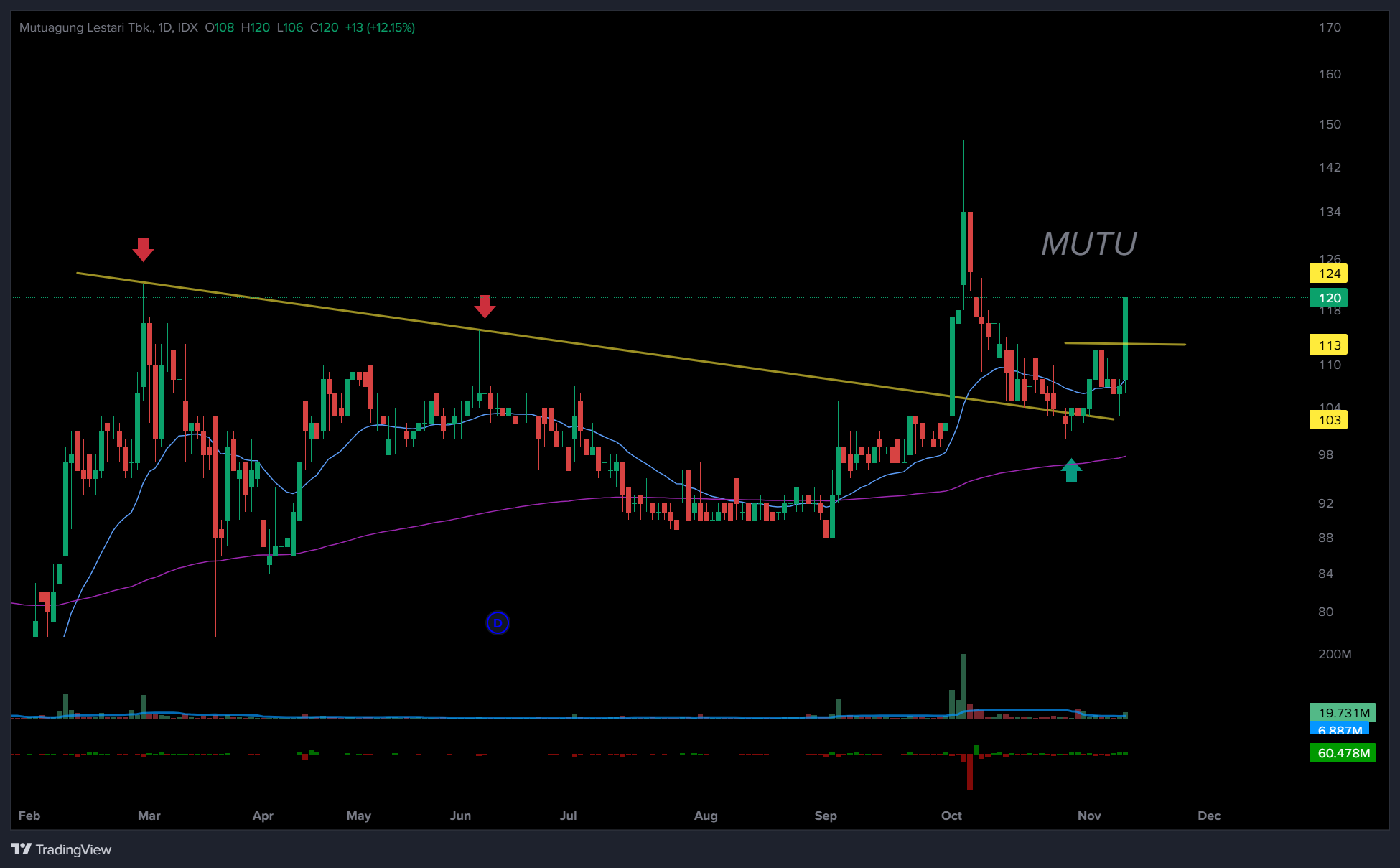
Task: Click the green 60.478M indicator label
Action: [x=1343, y=753]
